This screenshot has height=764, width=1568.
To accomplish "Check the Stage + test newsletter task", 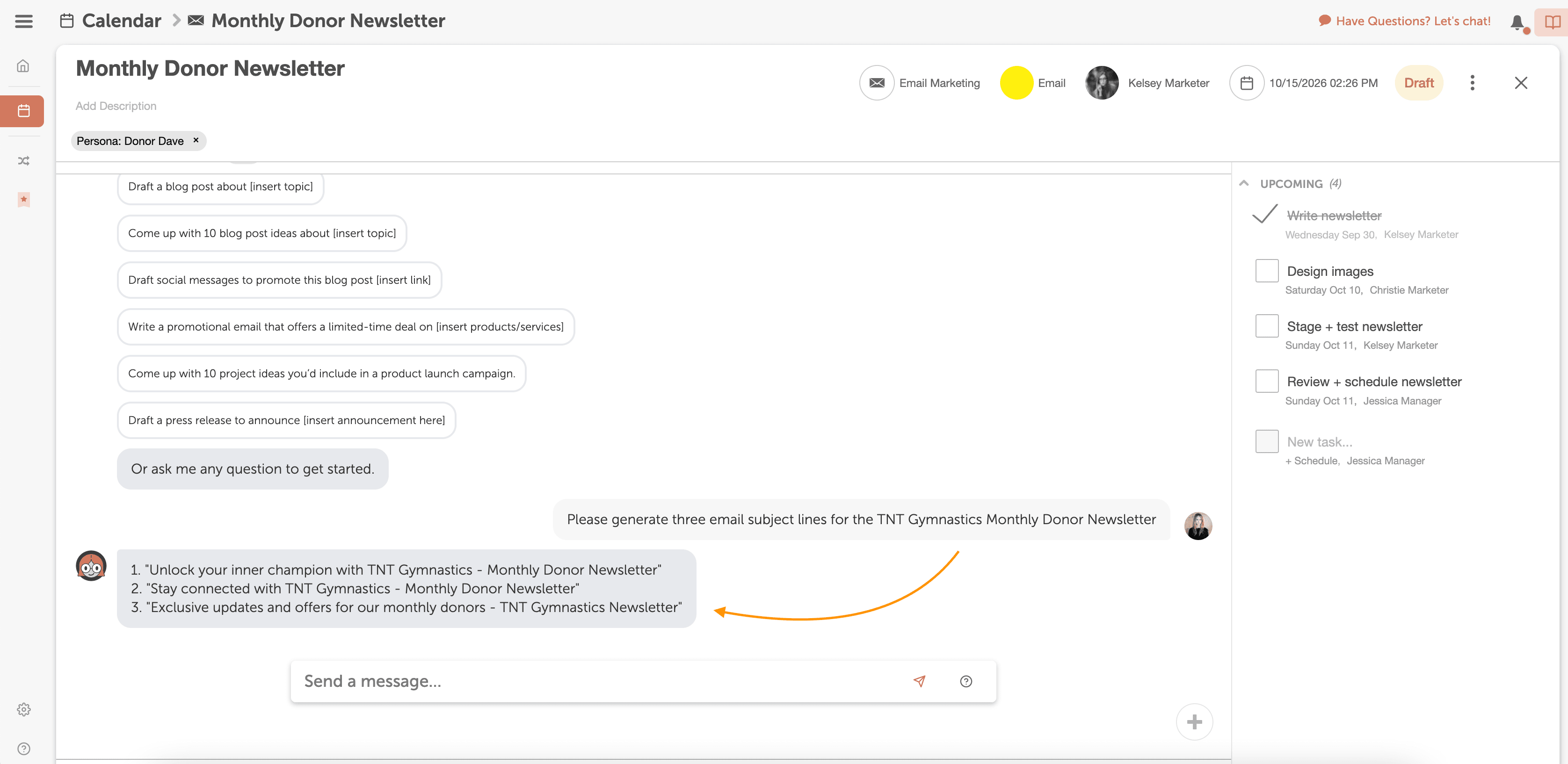I will point(1267,326).
